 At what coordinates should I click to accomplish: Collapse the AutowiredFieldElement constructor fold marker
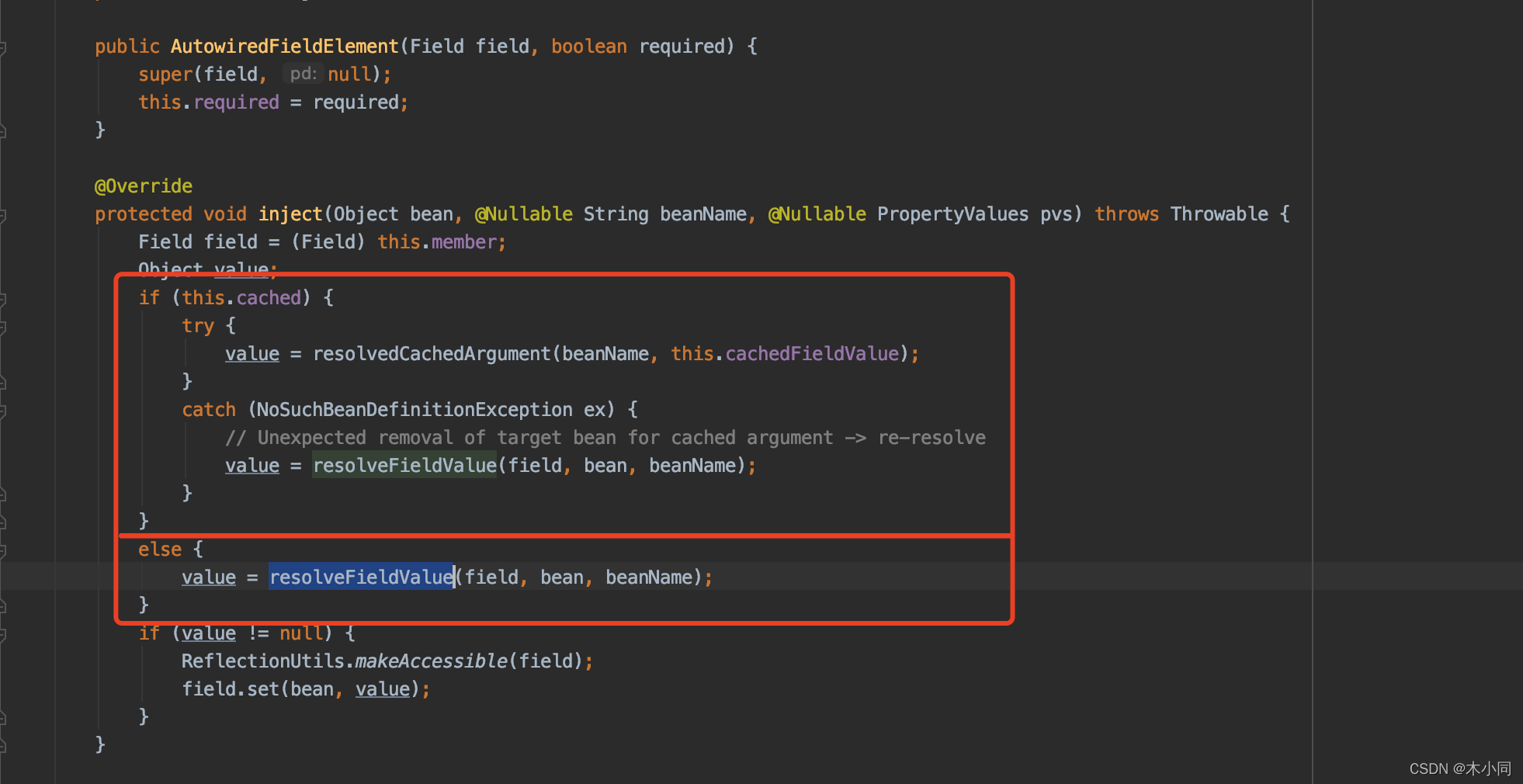[2, 47]
